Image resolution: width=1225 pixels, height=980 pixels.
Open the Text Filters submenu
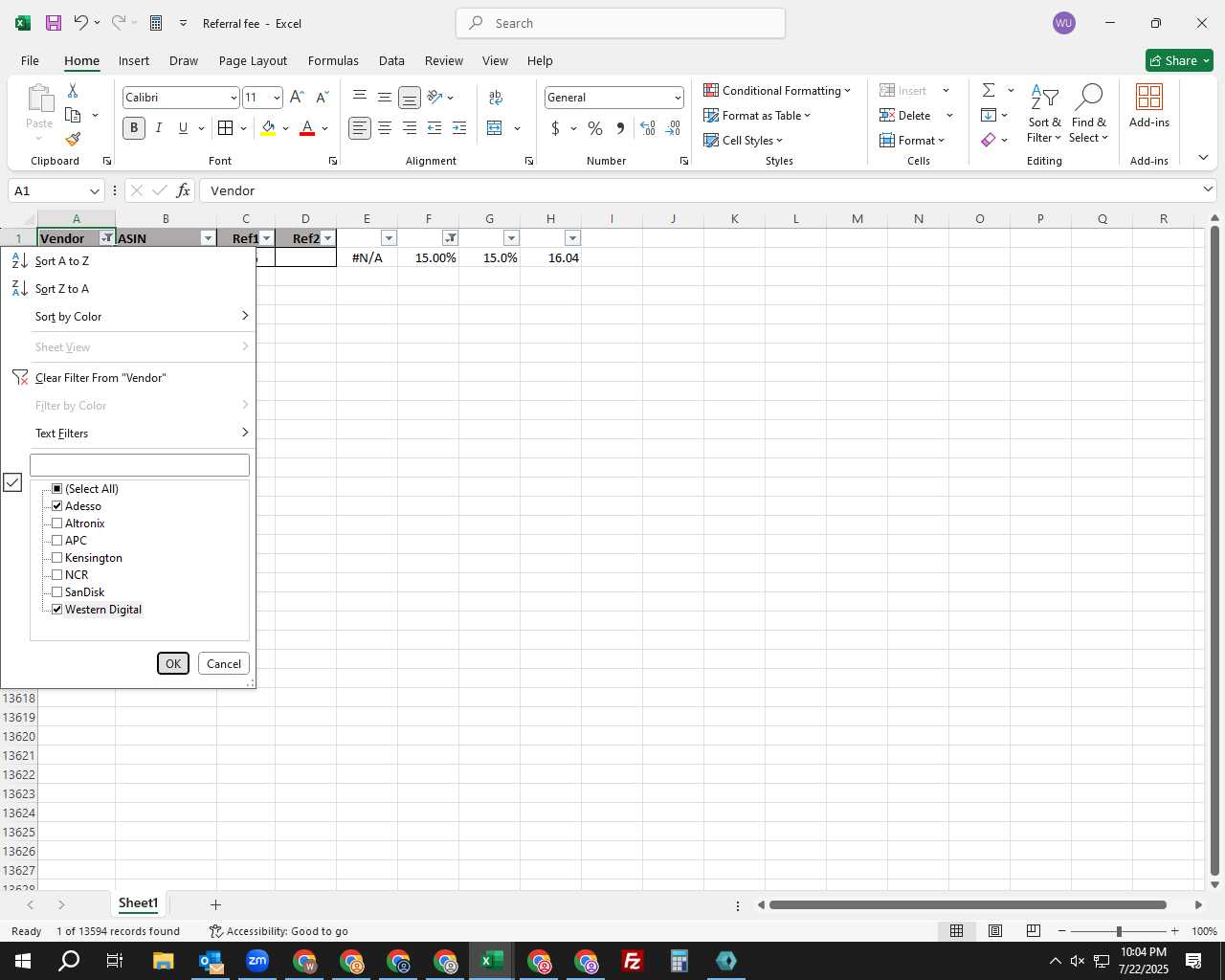[x=128, y=433]
